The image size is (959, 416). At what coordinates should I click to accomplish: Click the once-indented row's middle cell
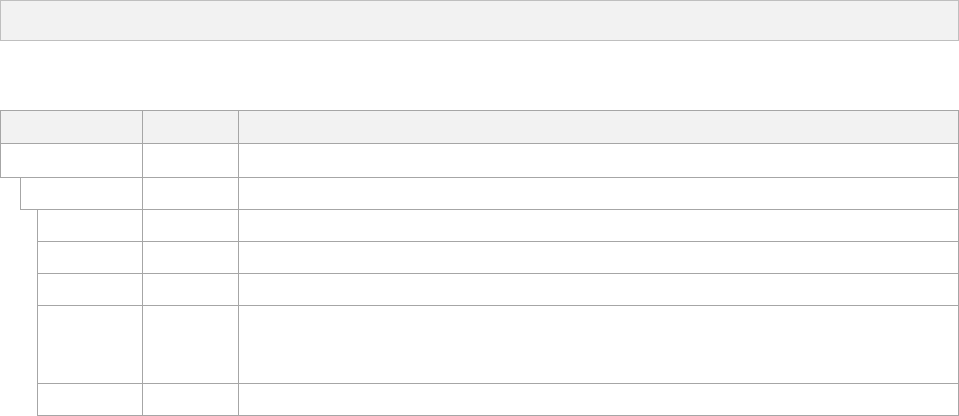click(x=190, y=193)
